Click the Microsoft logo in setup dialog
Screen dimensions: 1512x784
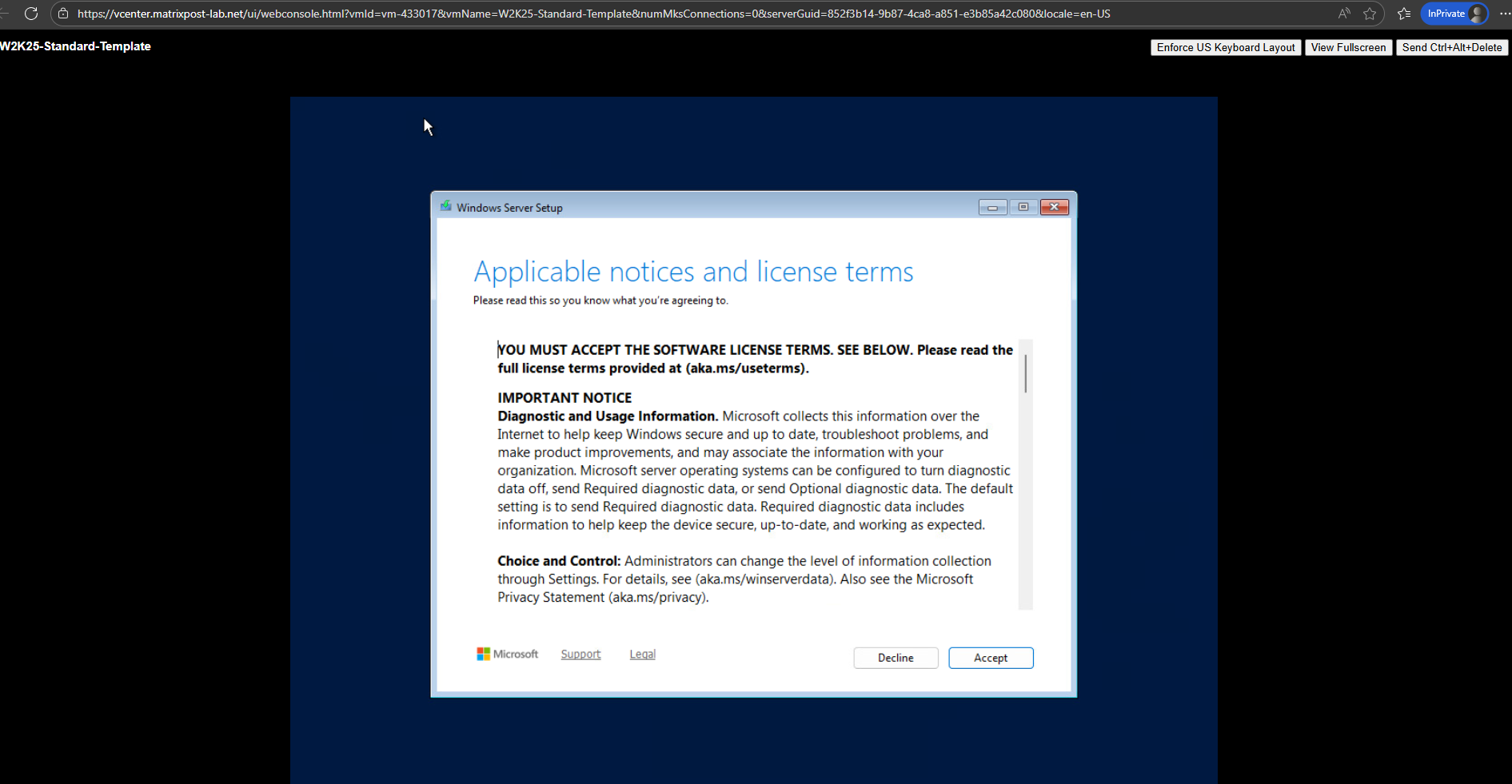507,654
